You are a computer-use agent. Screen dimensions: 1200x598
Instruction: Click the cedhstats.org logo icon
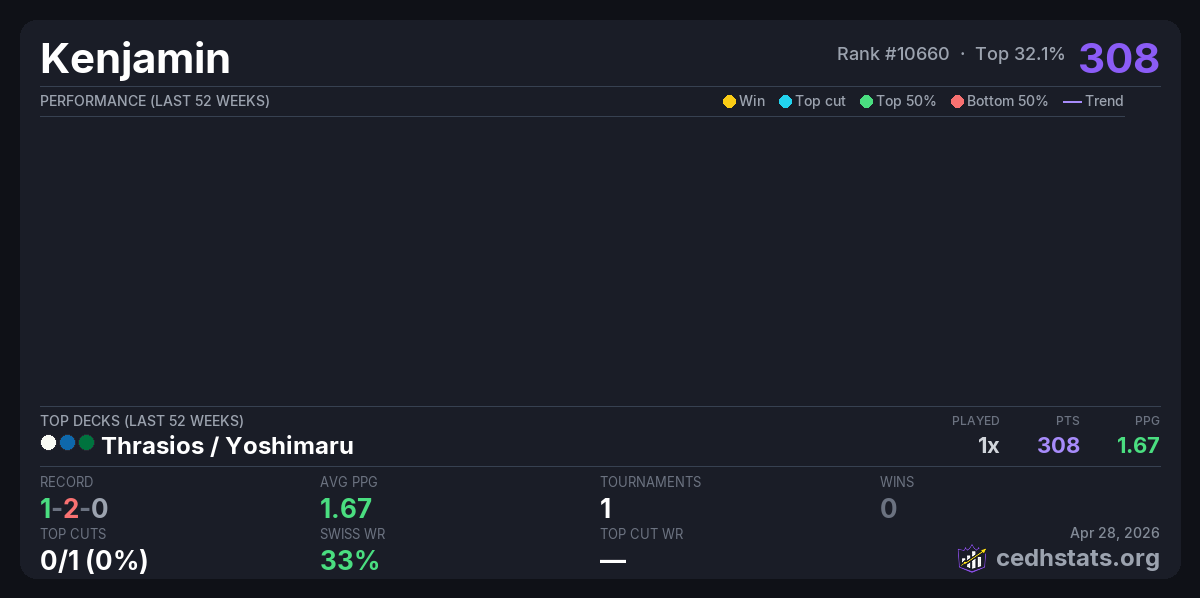click(972, 558)
